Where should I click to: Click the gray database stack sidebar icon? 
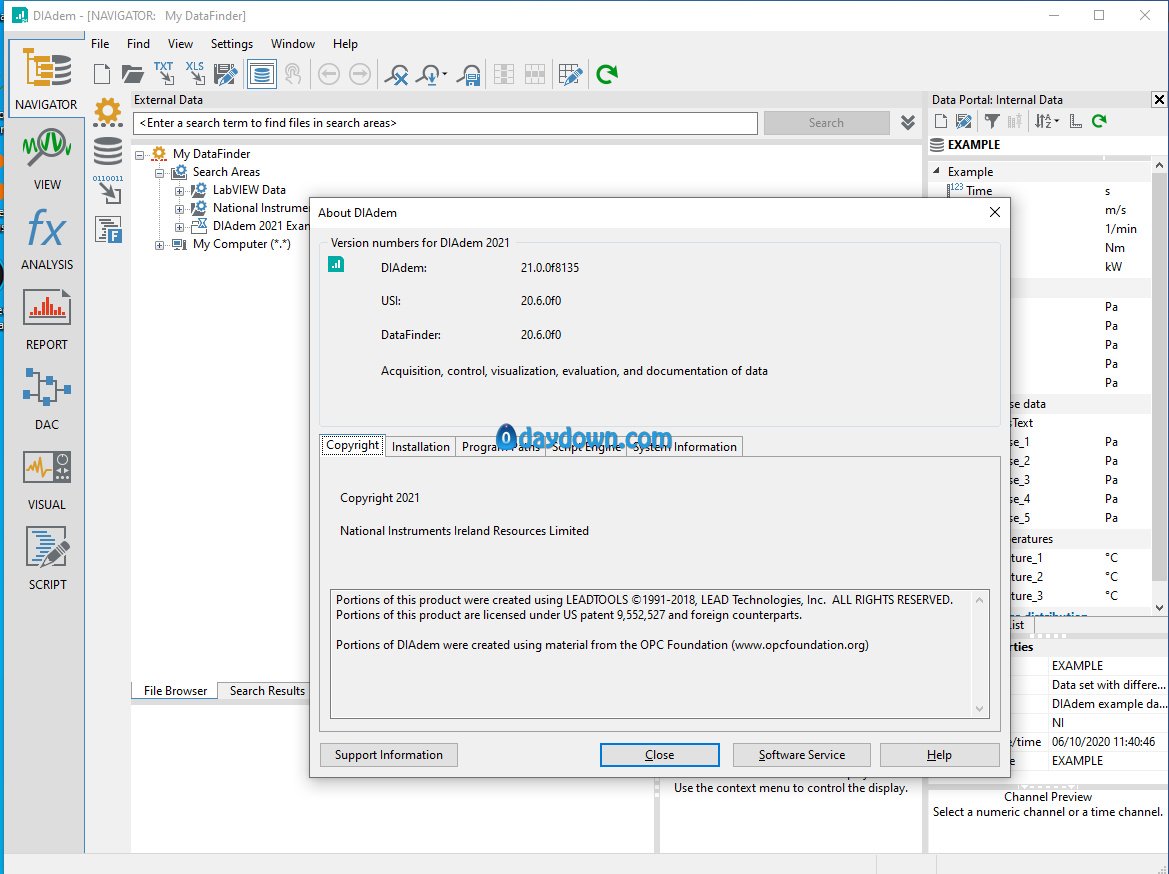pos(108,151)
